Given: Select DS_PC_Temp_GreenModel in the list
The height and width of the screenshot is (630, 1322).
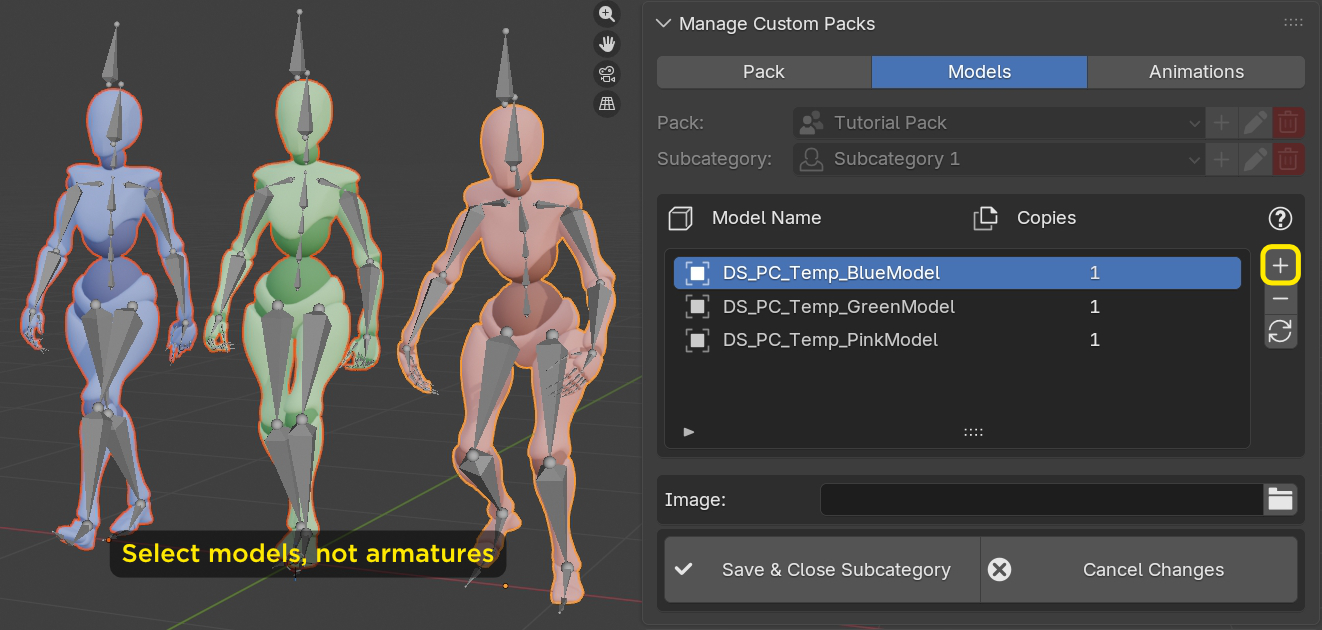Looking at the screenshot, I should pos(838,307).
